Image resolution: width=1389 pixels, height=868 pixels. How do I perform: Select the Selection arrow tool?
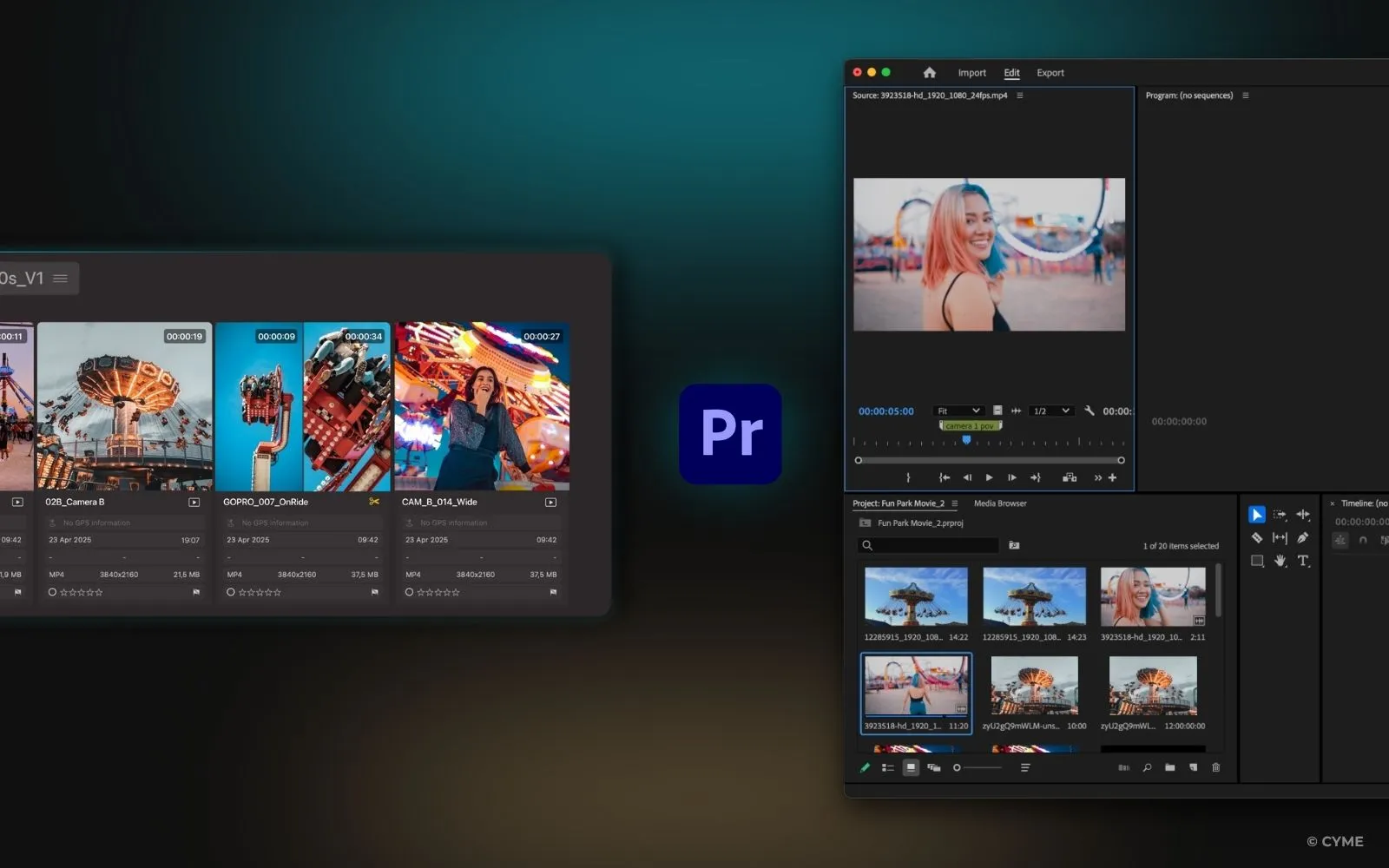click(1256, 515)
